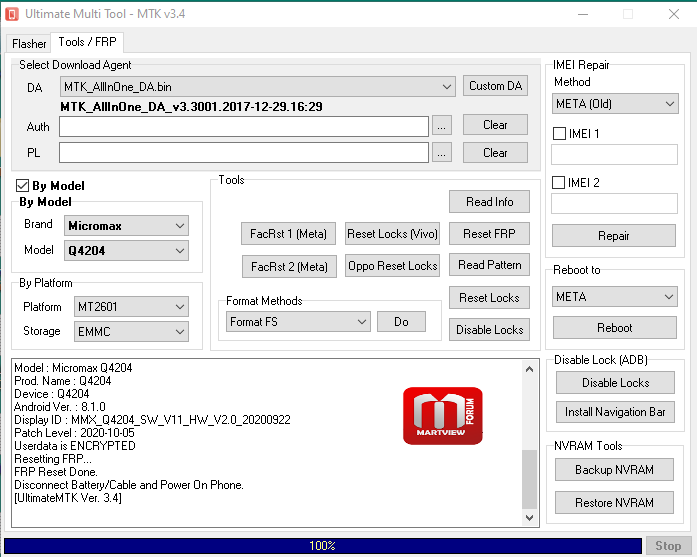Click the Martview Forum logo
Image resolution: width=697 pixels, height=557 pixels.
point(442,416)
